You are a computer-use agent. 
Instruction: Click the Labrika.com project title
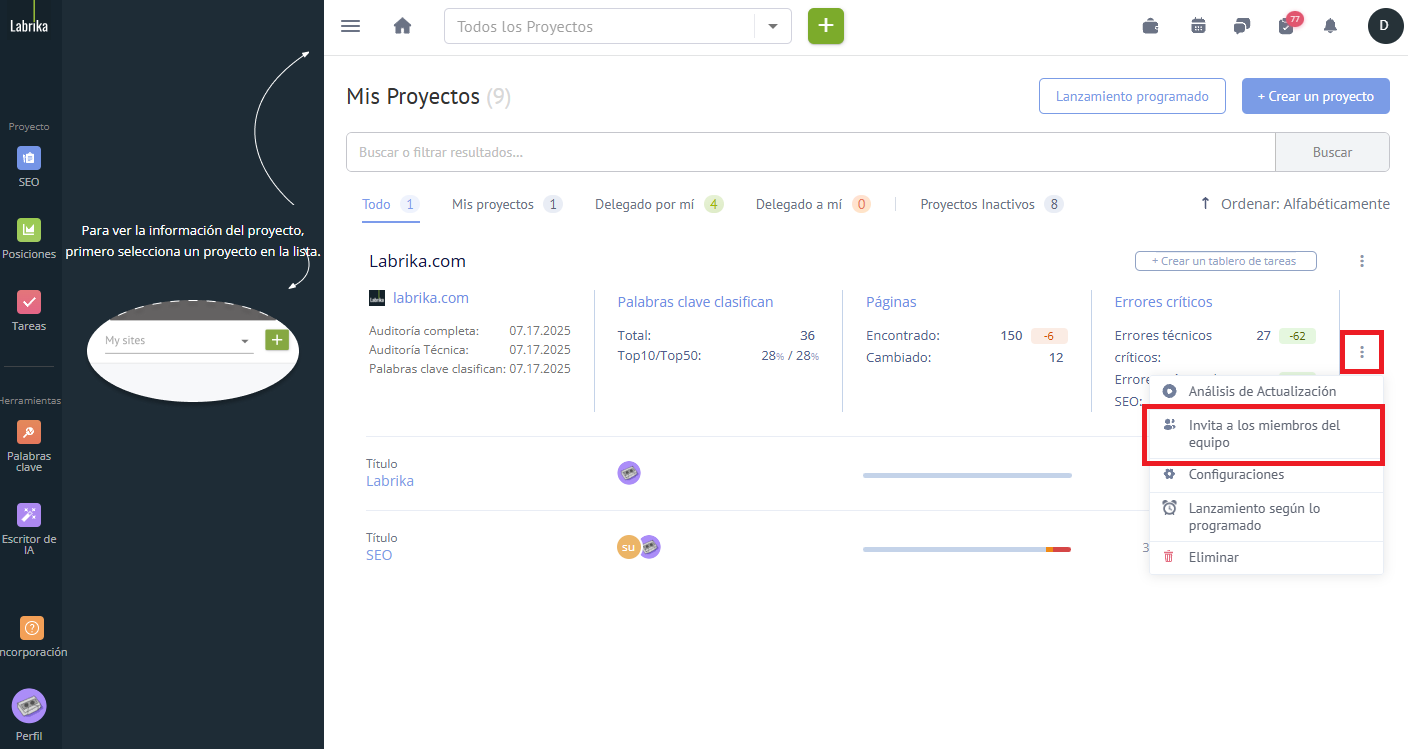(417, 261)
